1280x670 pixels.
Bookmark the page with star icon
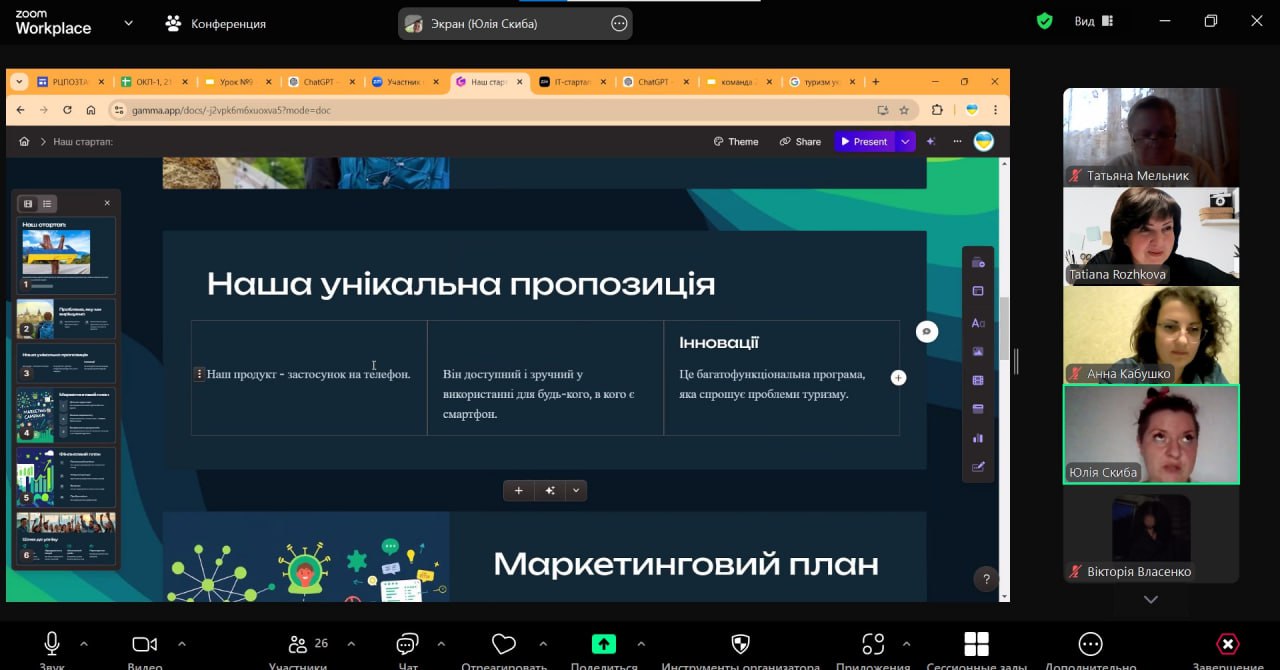[x=904, y=110]
